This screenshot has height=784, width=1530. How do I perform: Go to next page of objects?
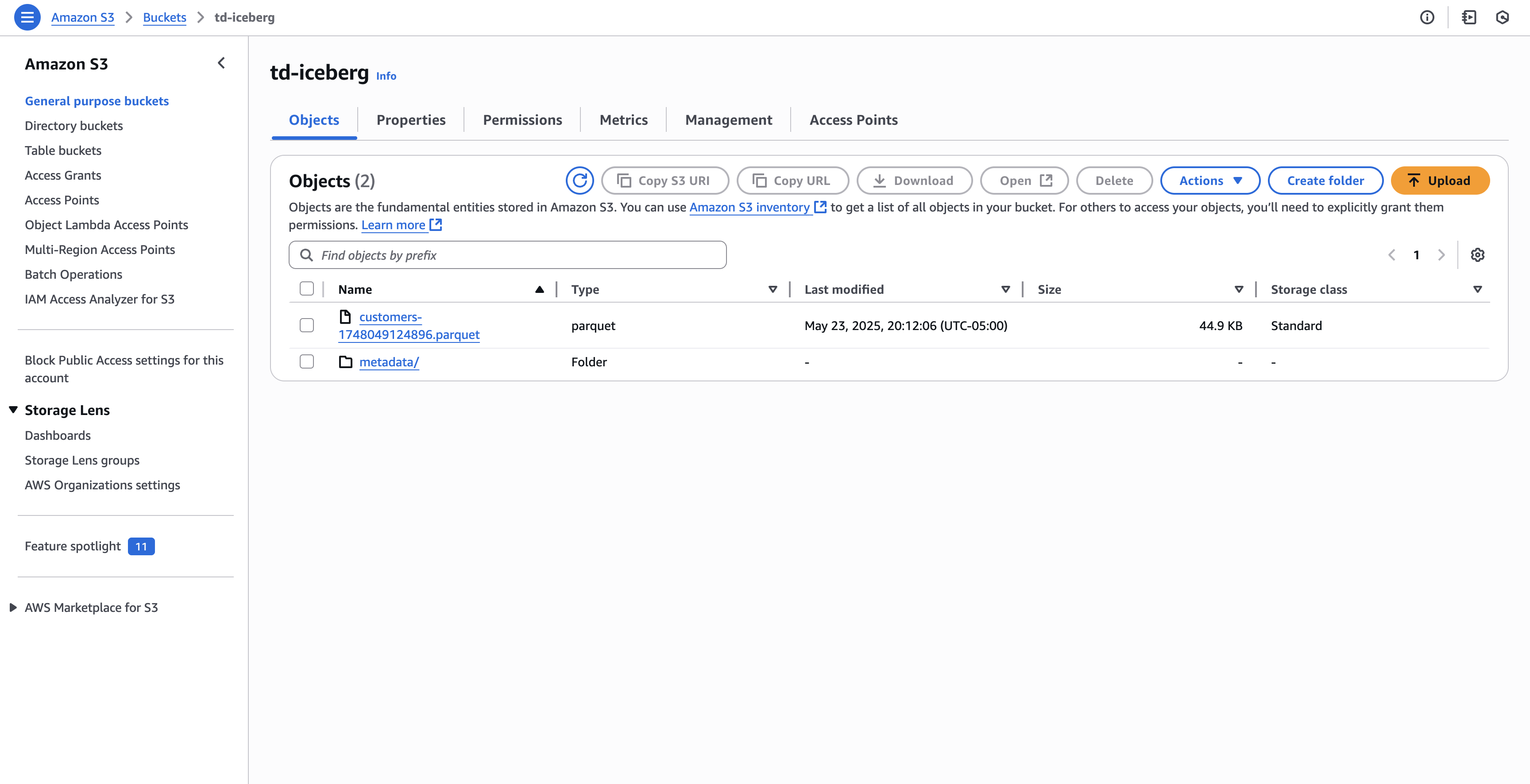1441,254
